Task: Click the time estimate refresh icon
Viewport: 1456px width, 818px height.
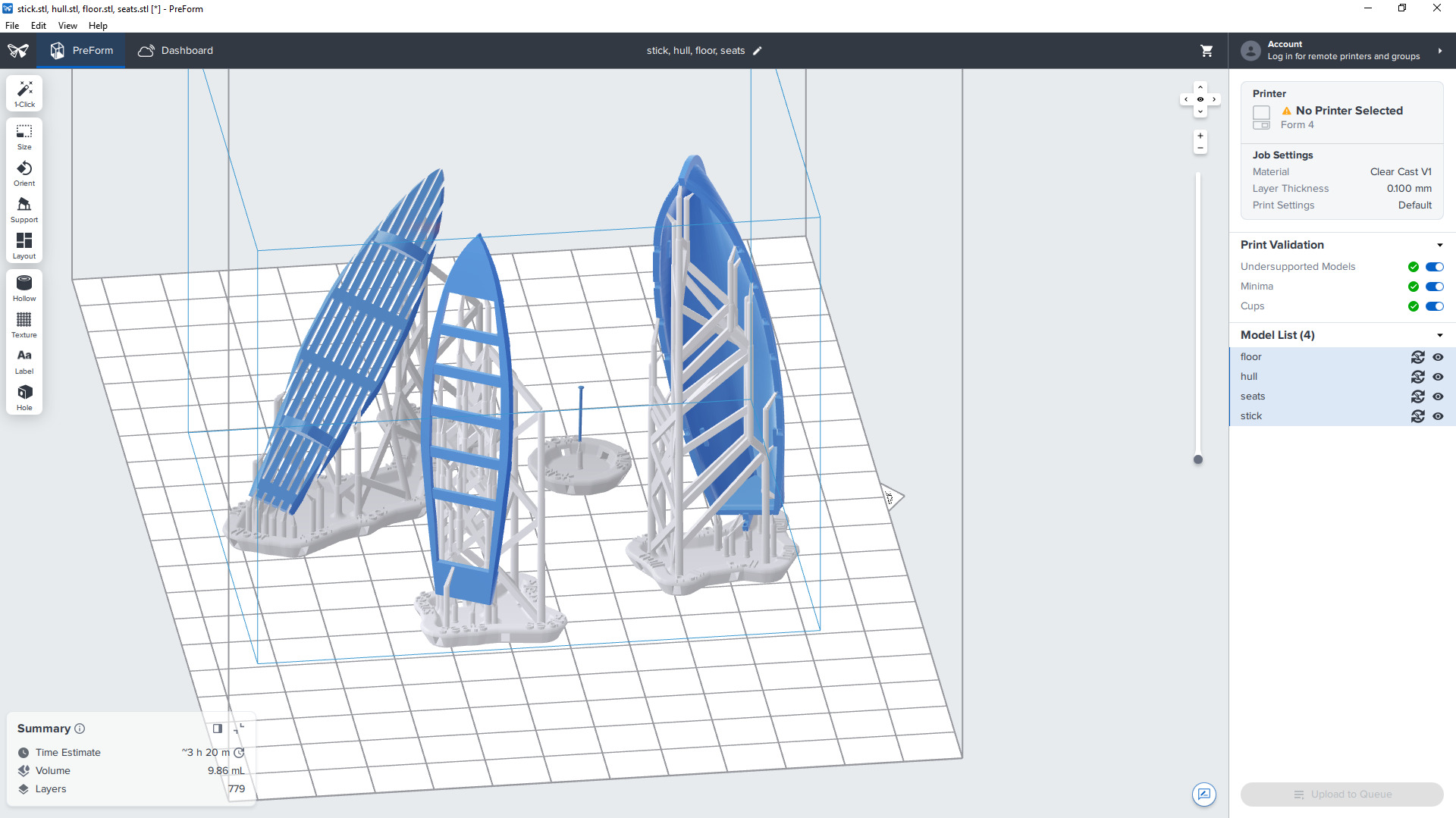Action: pyautogui.click(x=240, y=753)
